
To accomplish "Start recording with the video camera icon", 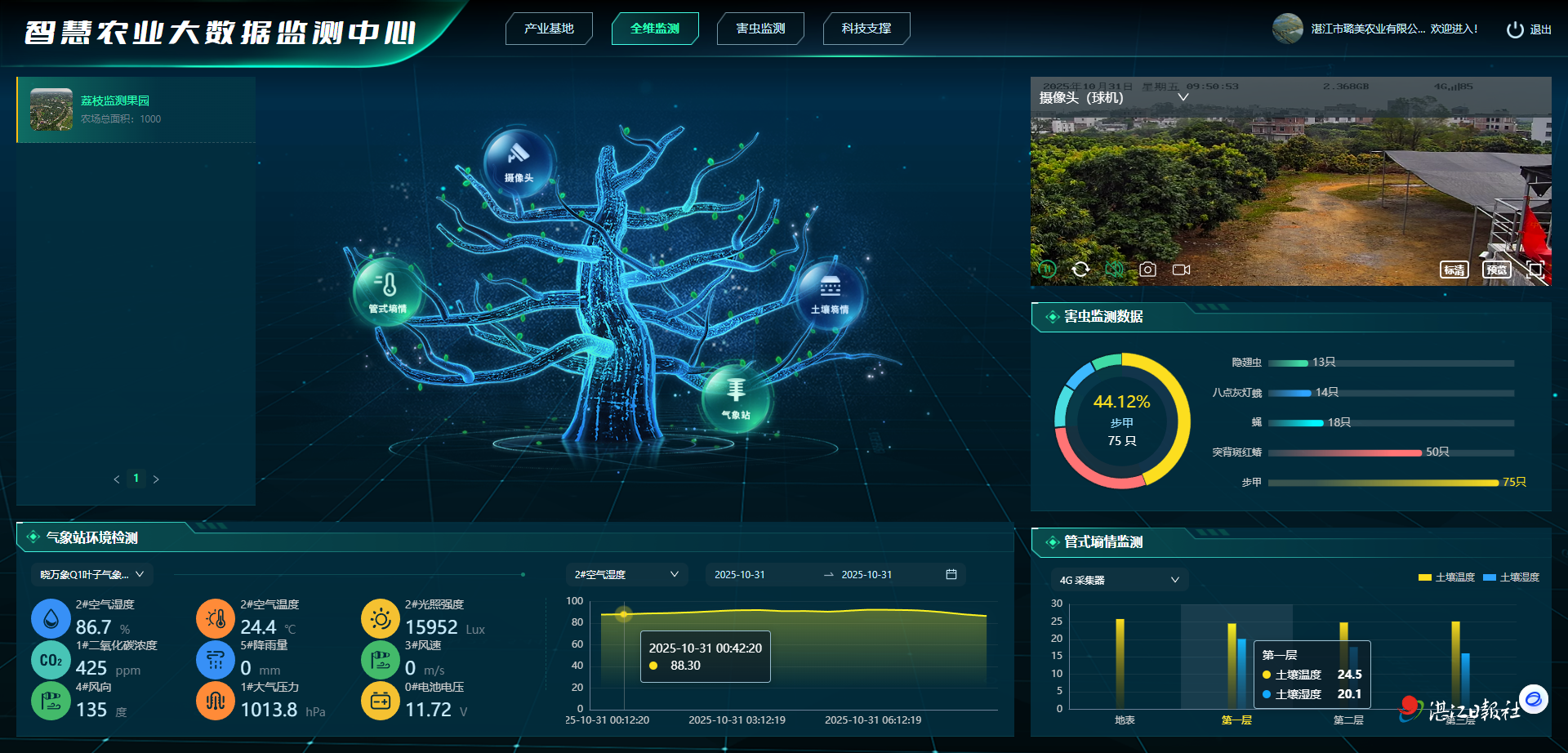I will pyautogui.click(x=1181, y=270).
